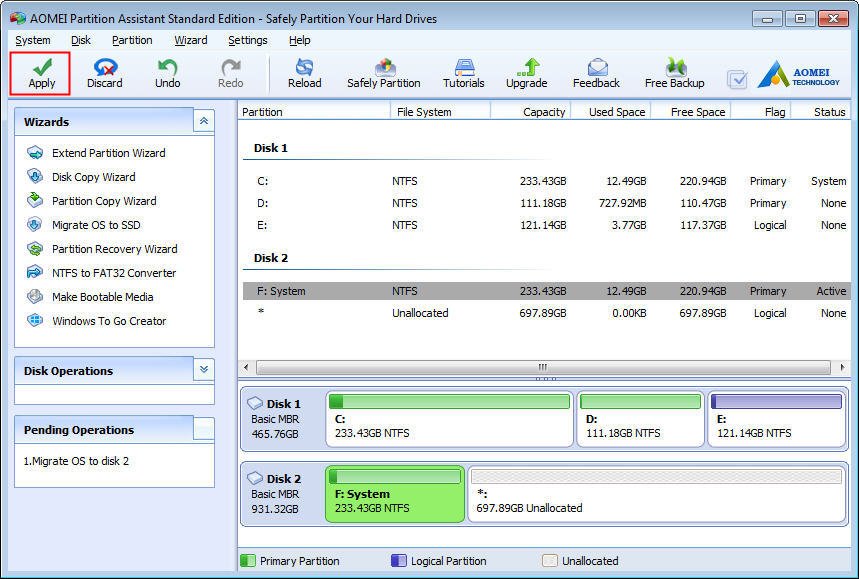Click the horizontal scrollbar thumb
Screen dimensions: 859x579
tap(542, 367)
